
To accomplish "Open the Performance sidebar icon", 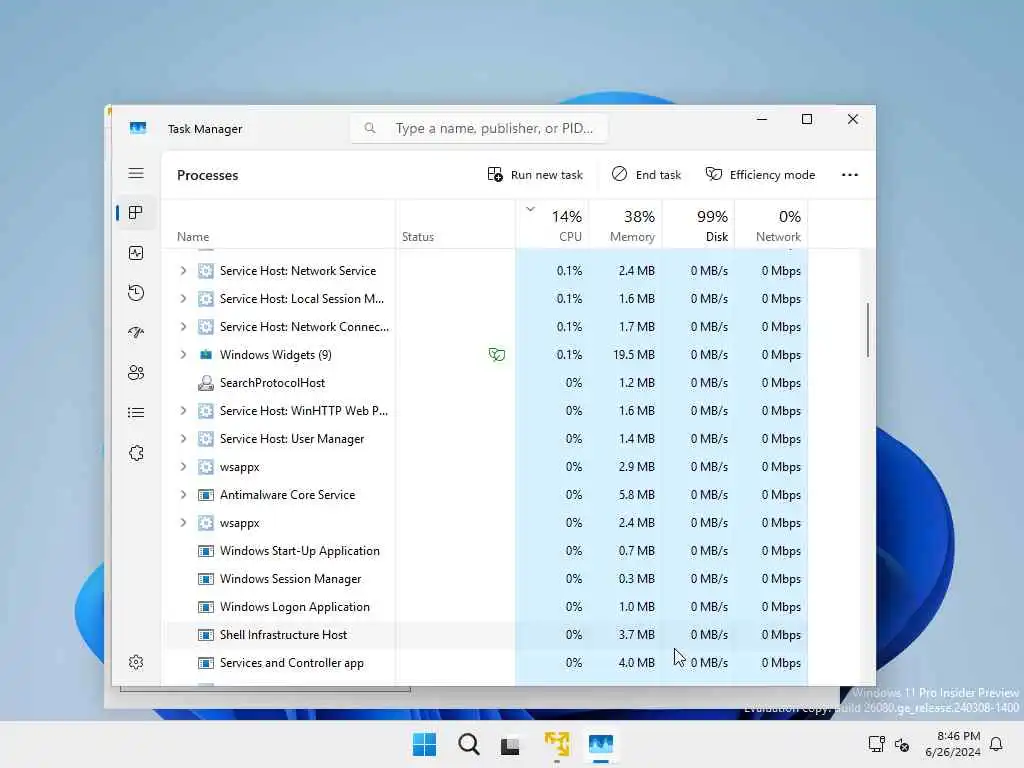I will (x=136, y=253).
